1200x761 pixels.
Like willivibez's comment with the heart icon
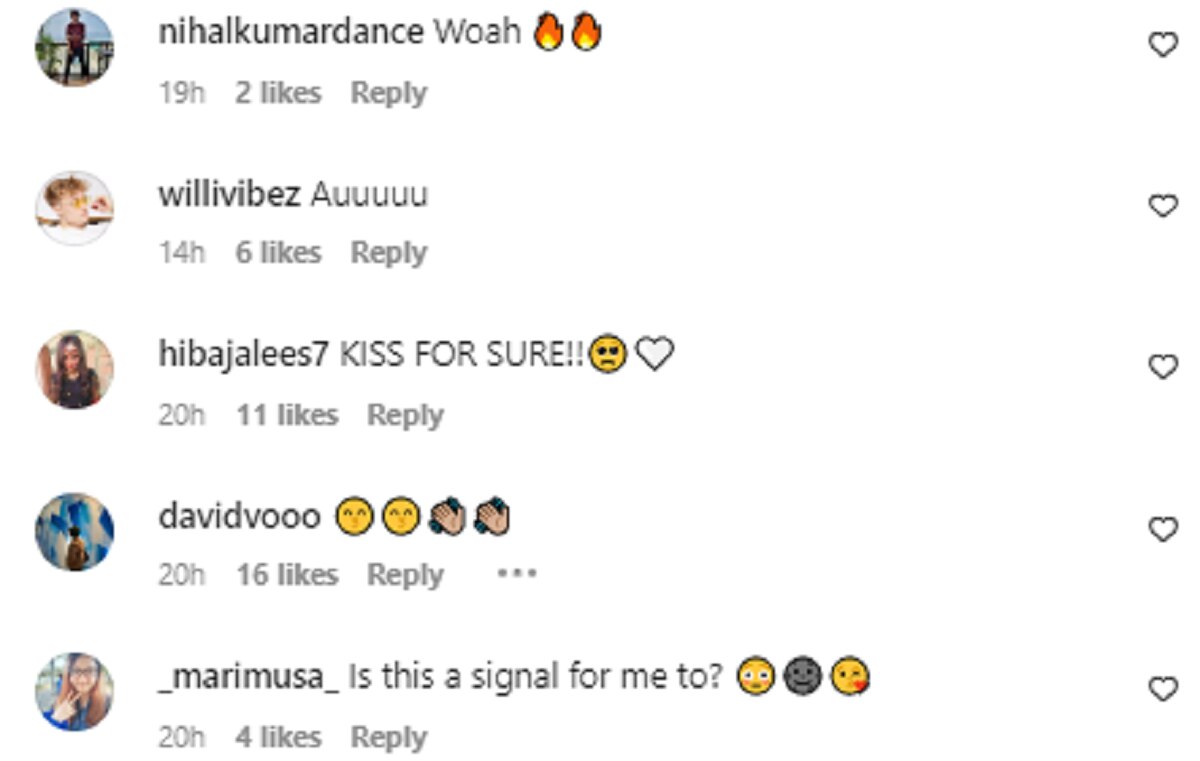point(1162,206)
